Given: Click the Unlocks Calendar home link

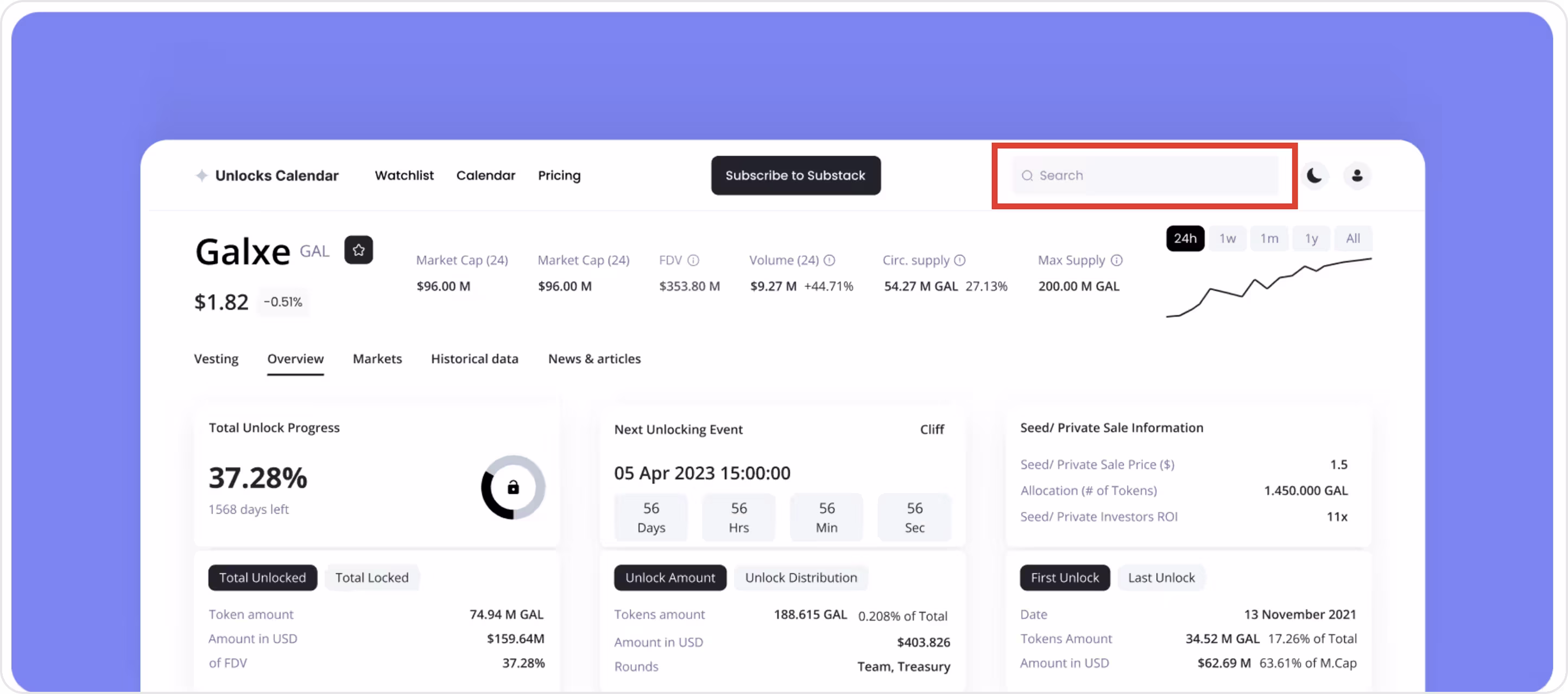Looking at the screenshot, I should point(276,175).
